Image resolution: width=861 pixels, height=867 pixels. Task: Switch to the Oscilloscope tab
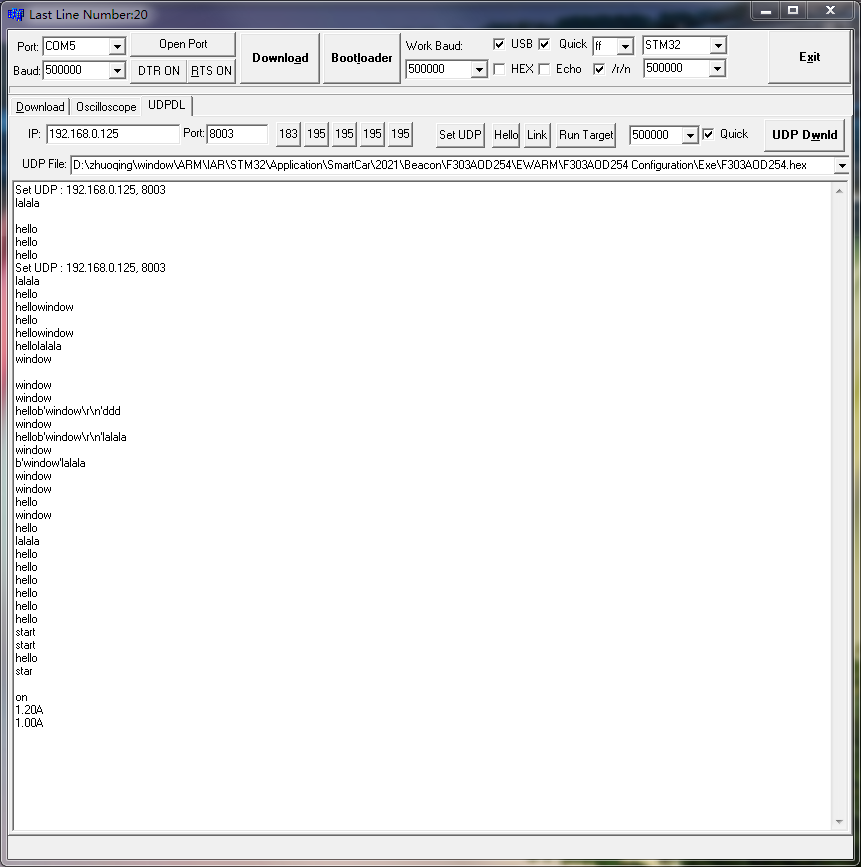(106, 107)
